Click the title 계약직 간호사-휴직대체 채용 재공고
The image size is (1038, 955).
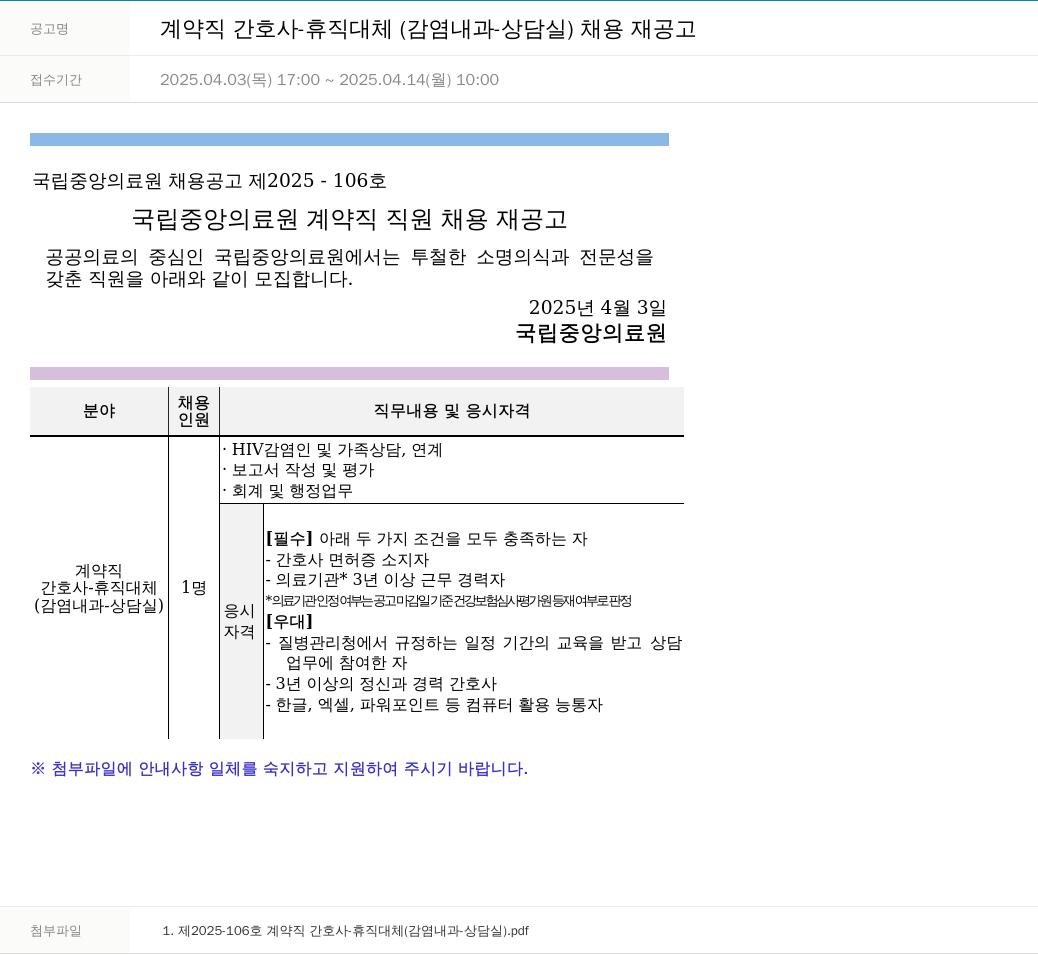tap(428, 29)
